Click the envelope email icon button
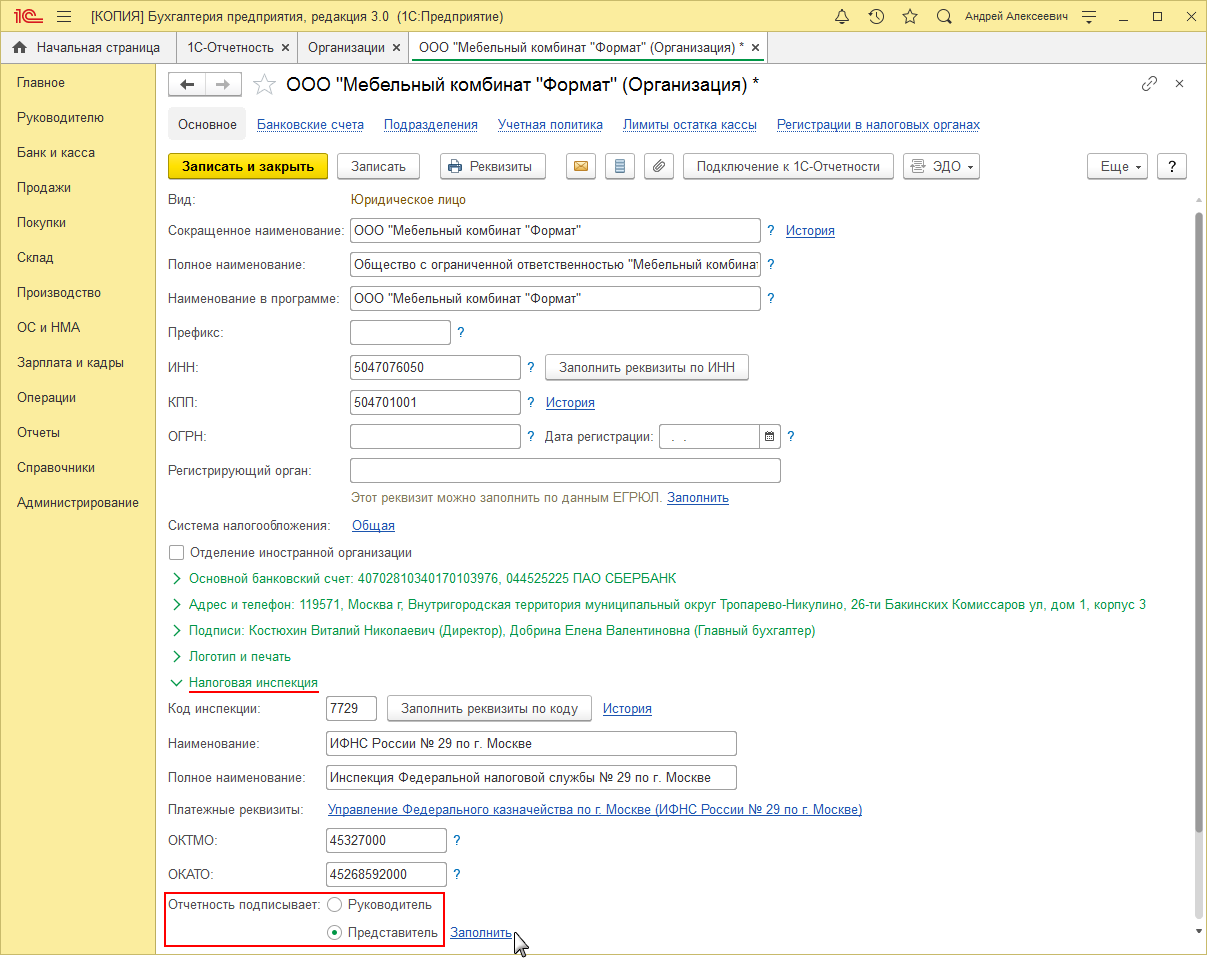Screen dimensions: 1207x958 [x=582, y=167]
